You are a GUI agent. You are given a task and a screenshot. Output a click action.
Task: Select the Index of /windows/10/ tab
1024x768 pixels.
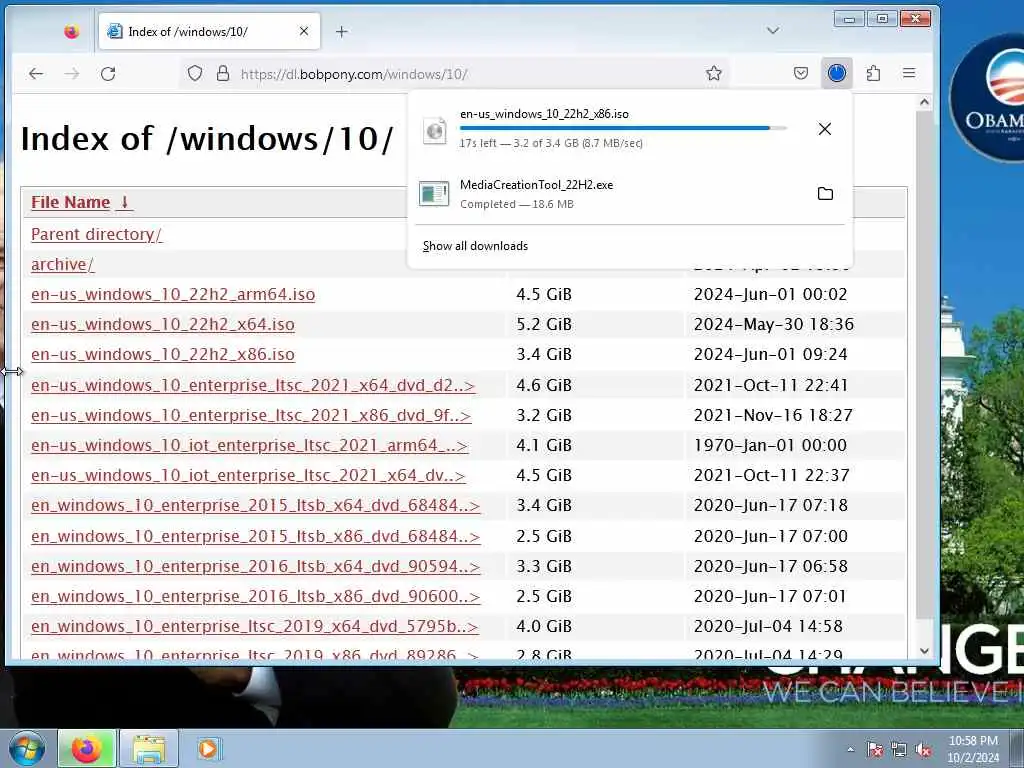[210, 31]
